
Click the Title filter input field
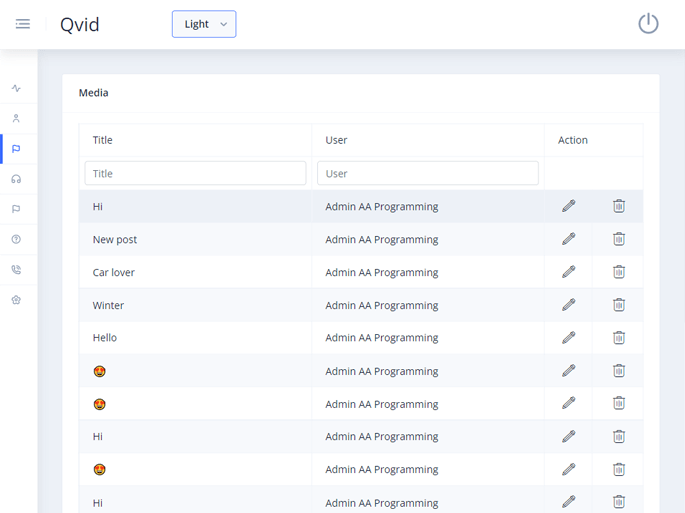point(195,173)
